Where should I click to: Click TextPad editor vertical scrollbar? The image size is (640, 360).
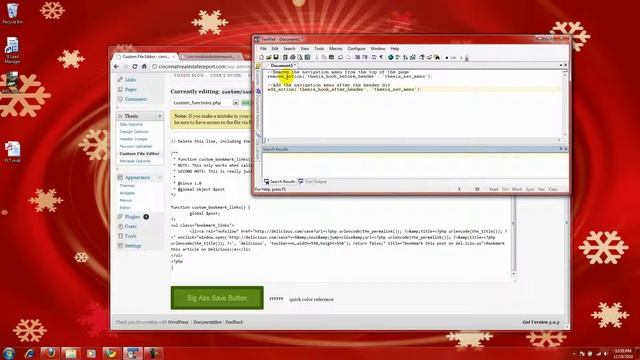565,104
